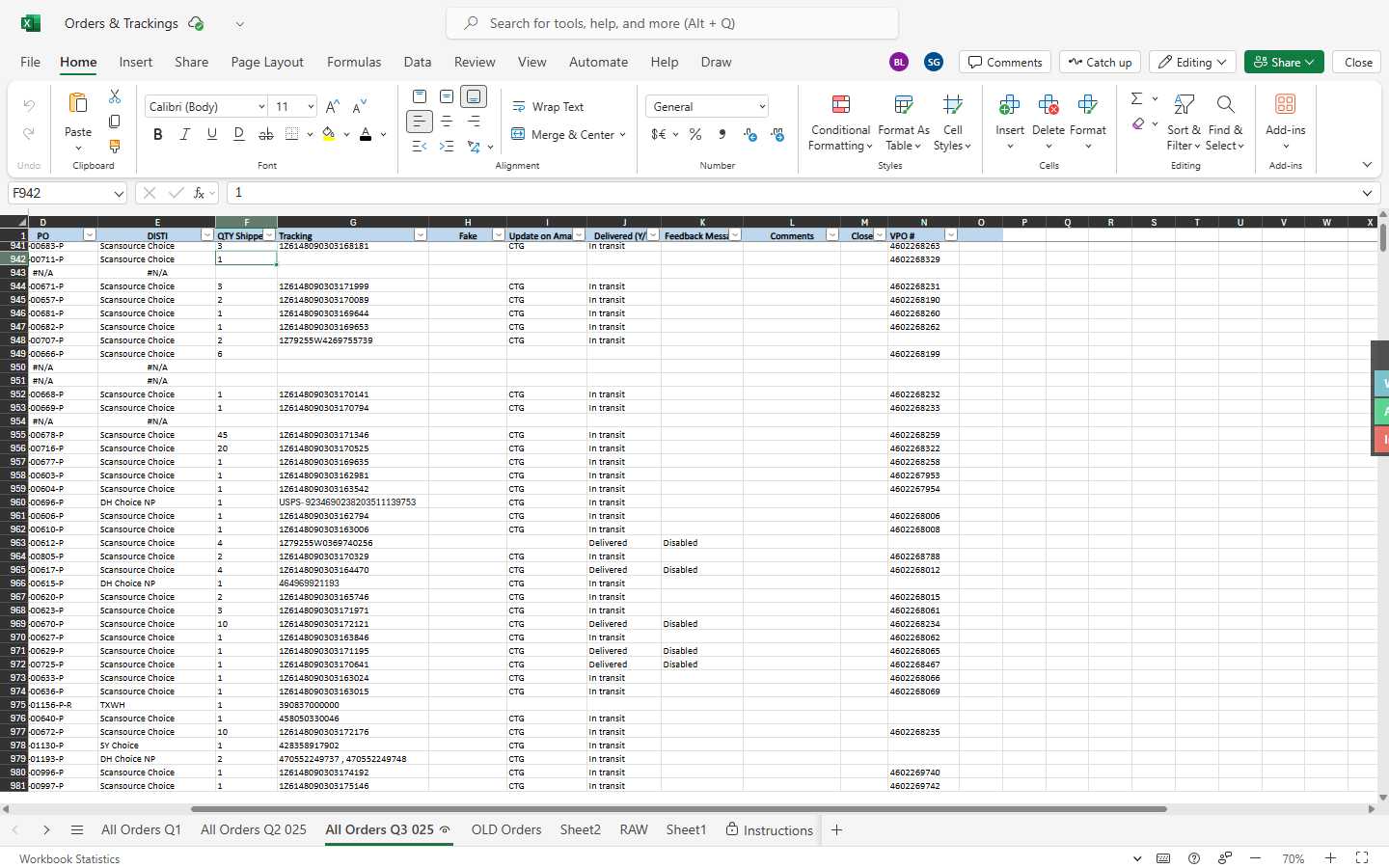Viewport: 1389px width, 868px height.
Task: Click the Comments button
Action: [x=1005, y=62]
